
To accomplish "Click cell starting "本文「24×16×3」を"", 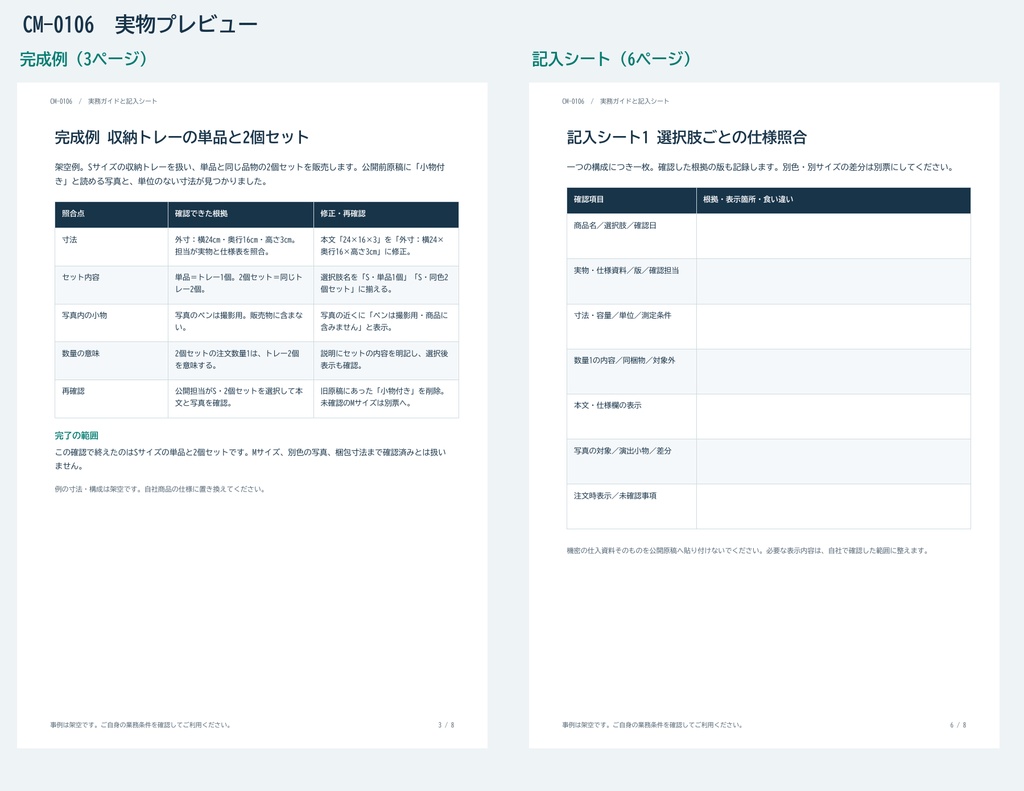I will point(386,246).
